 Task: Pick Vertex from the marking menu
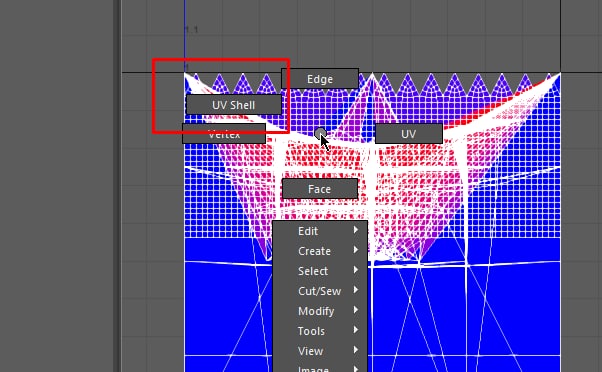pos(224,134)
